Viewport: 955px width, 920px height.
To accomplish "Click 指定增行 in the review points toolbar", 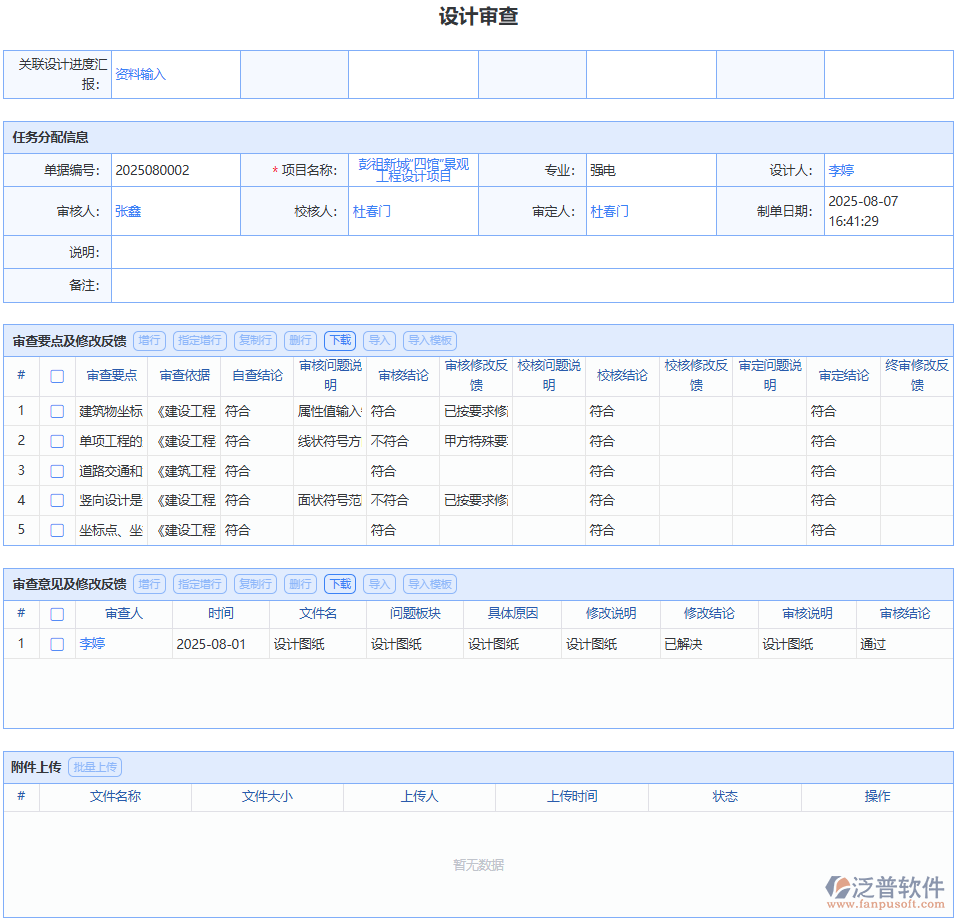I will [x=199, y=340].
